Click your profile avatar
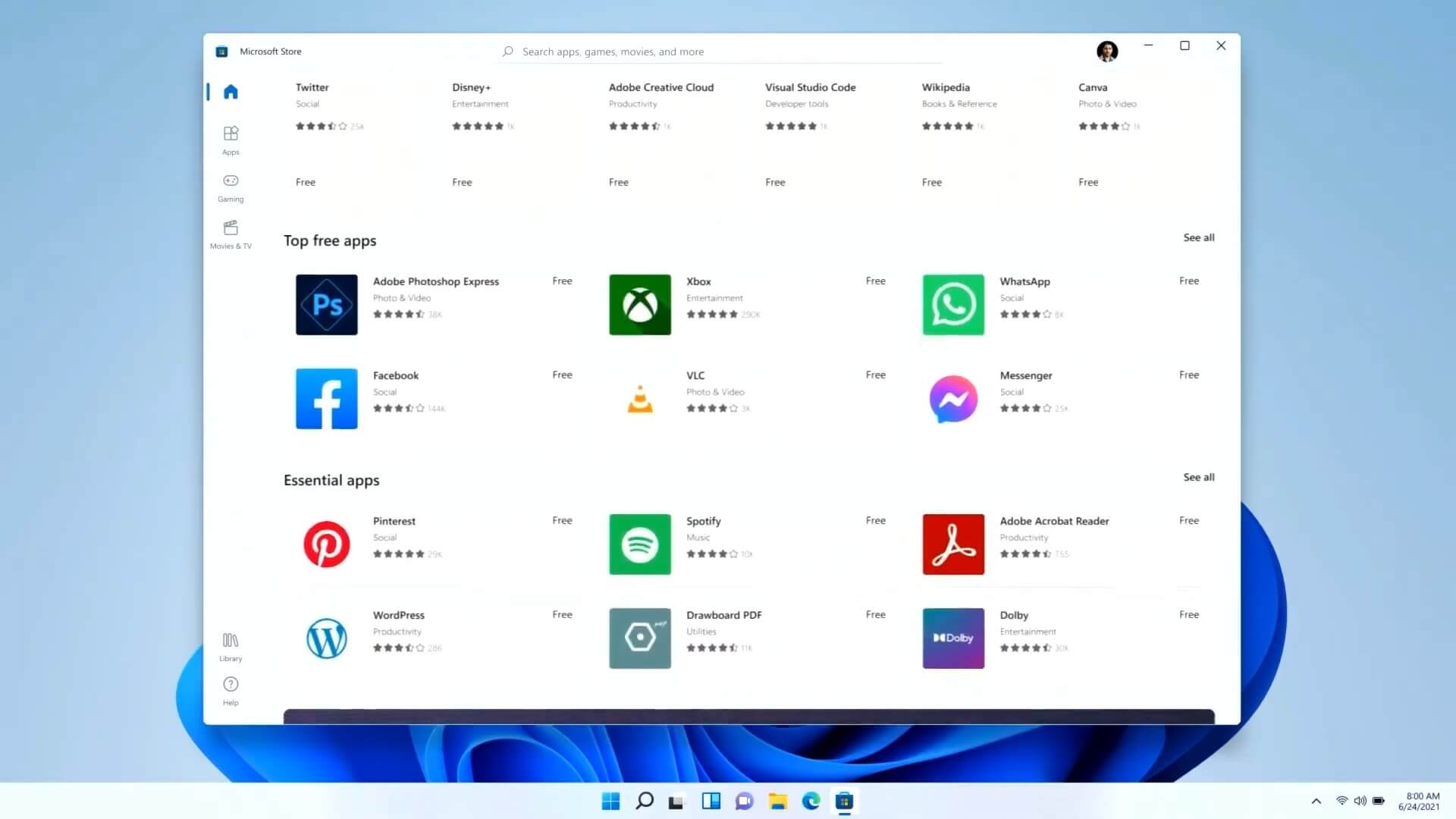Screen dimensions: 1456x819 click(x=1107, y=51)
